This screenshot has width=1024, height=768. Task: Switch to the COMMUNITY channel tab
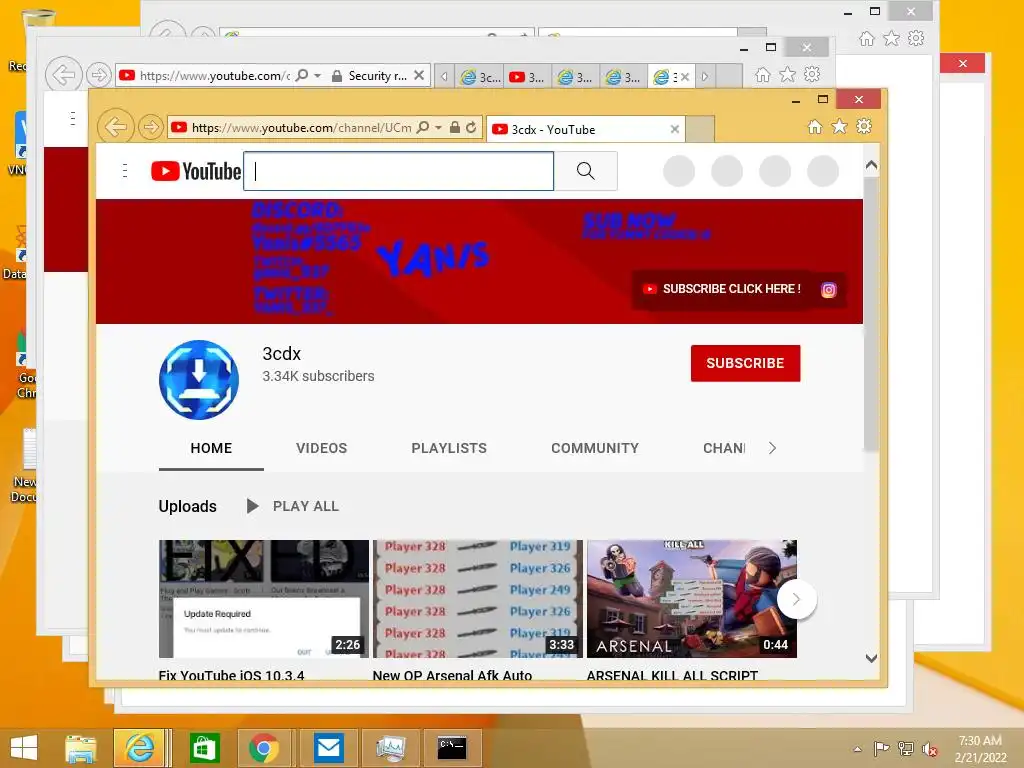[x=595, y=448]
